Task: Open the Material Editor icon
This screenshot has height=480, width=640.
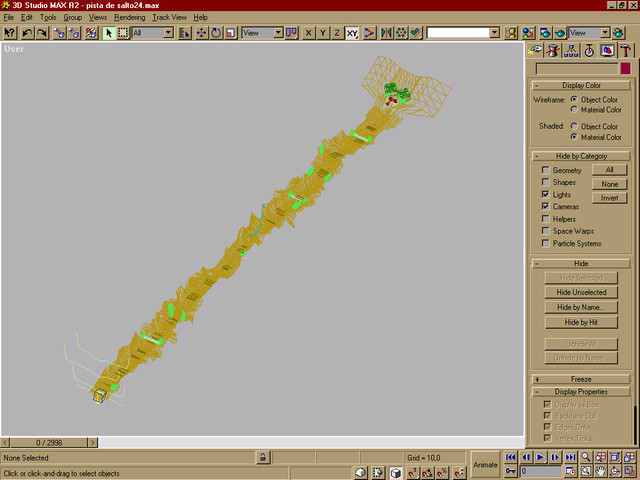Action: pos(528,33)
